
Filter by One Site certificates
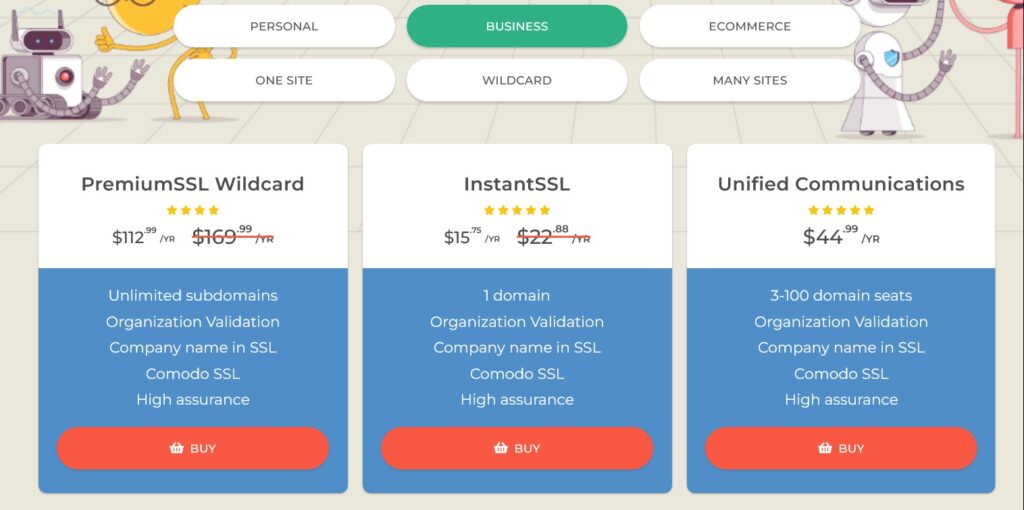pos(284,80)
